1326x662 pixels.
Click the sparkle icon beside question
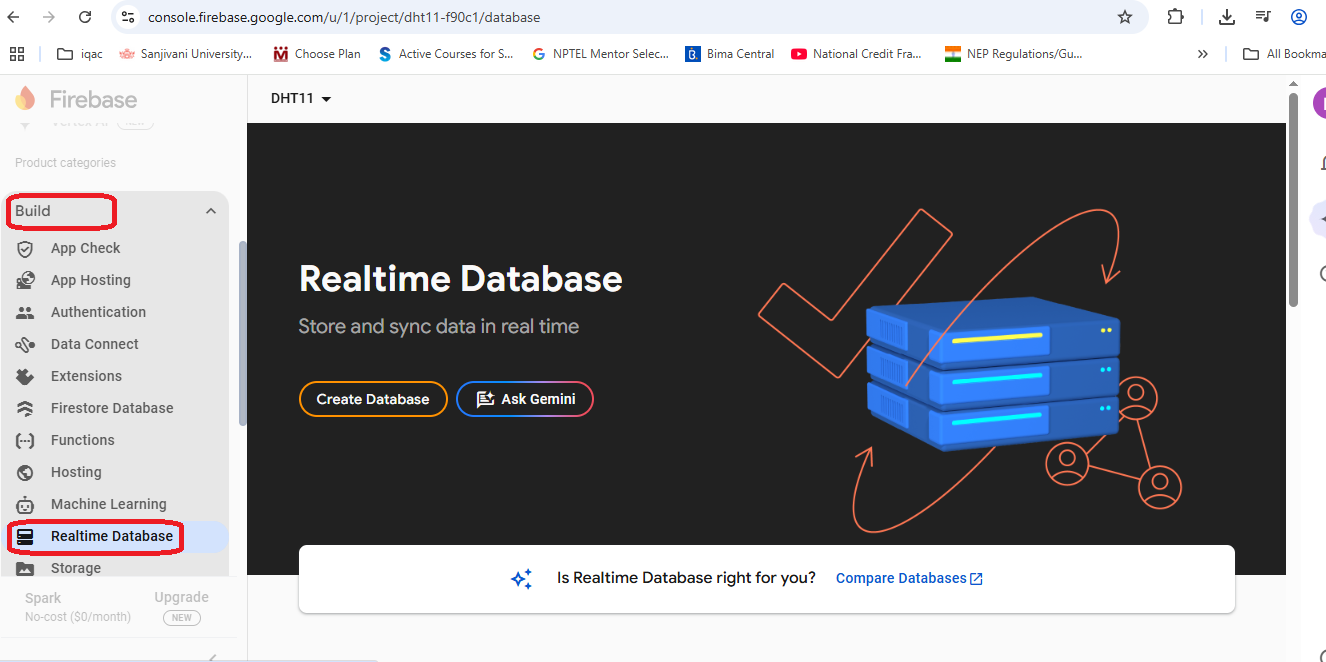click(521, 579)
